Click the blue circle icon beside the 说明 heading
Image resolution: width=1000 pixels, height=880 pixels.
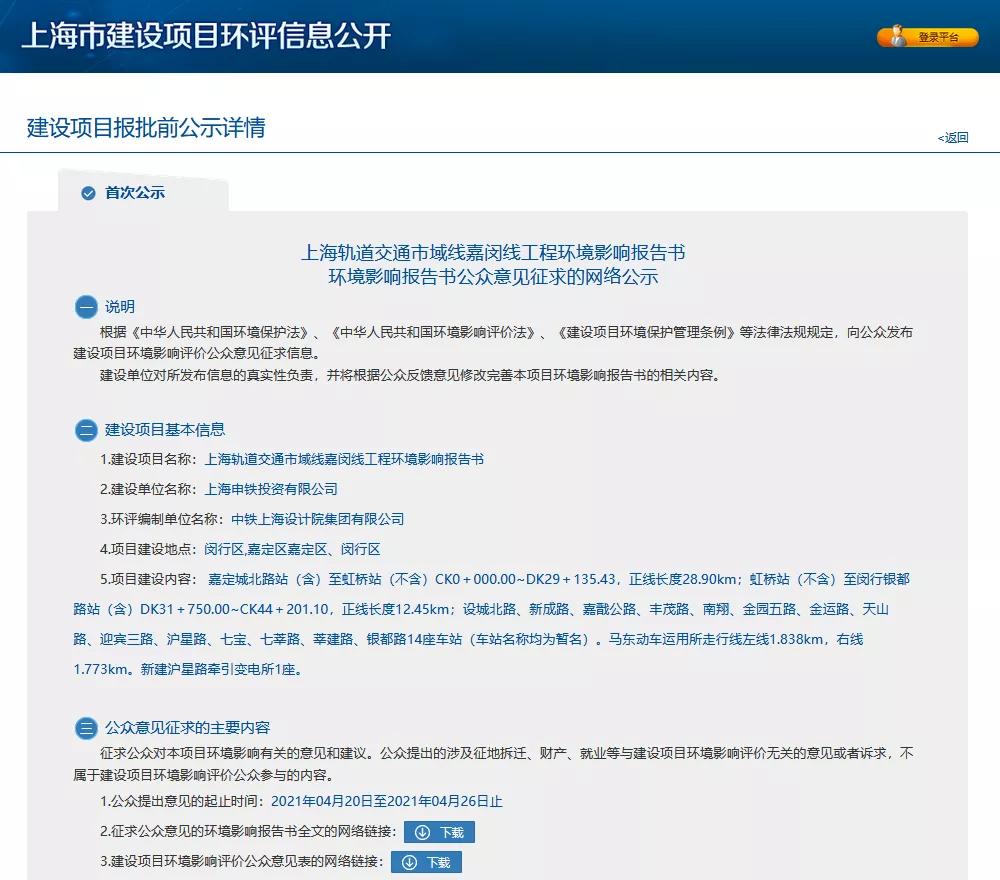[86, 307]
